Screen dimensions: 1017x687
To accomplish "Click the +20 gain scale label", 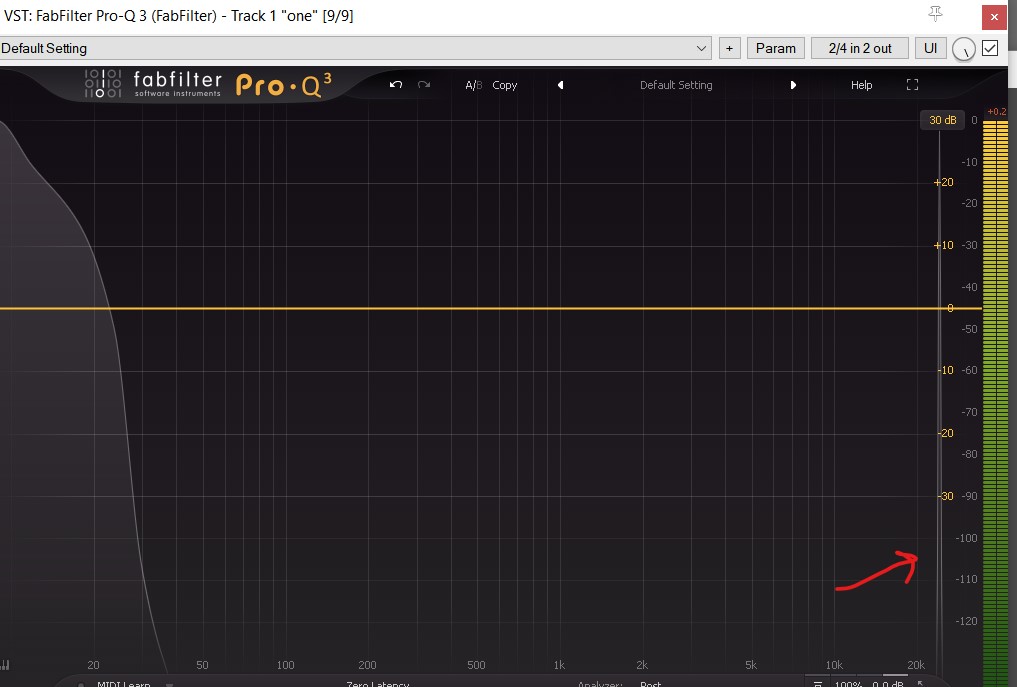I will coord(944,182).
